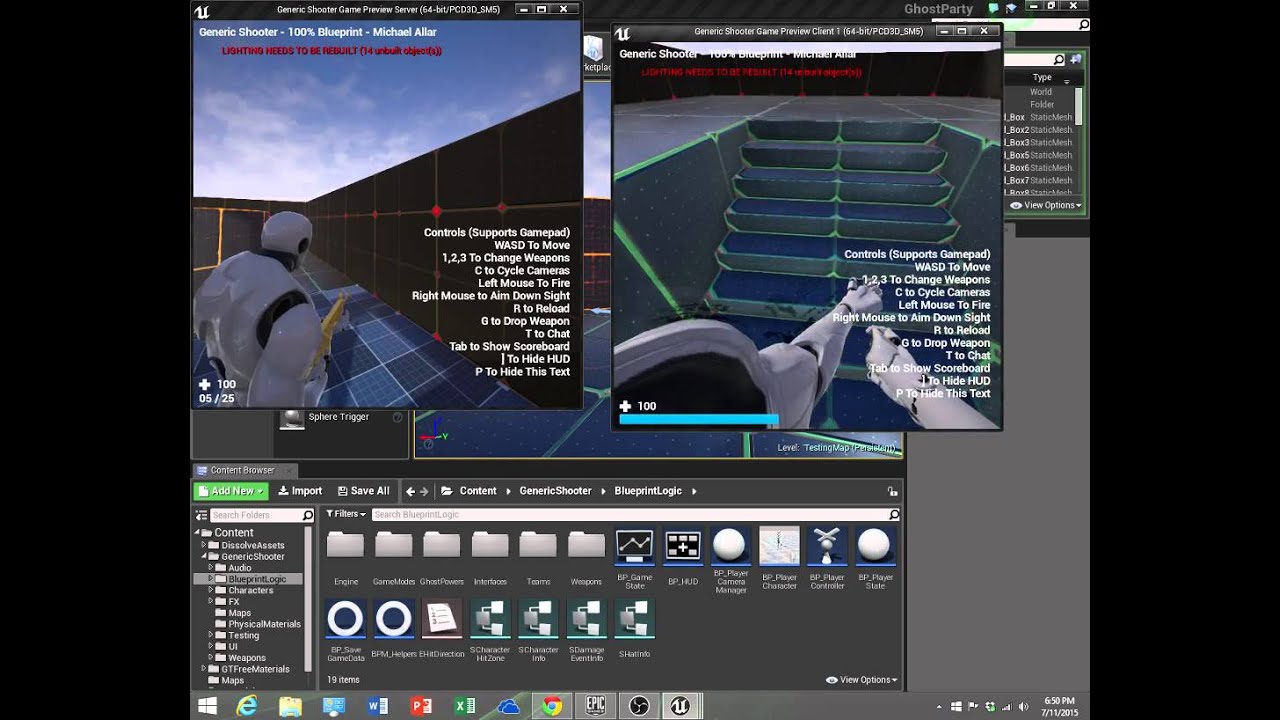Select the BPM_Helpers macro library asset
This screenshot has width=1280, height=720.
(x=394, y=629)
